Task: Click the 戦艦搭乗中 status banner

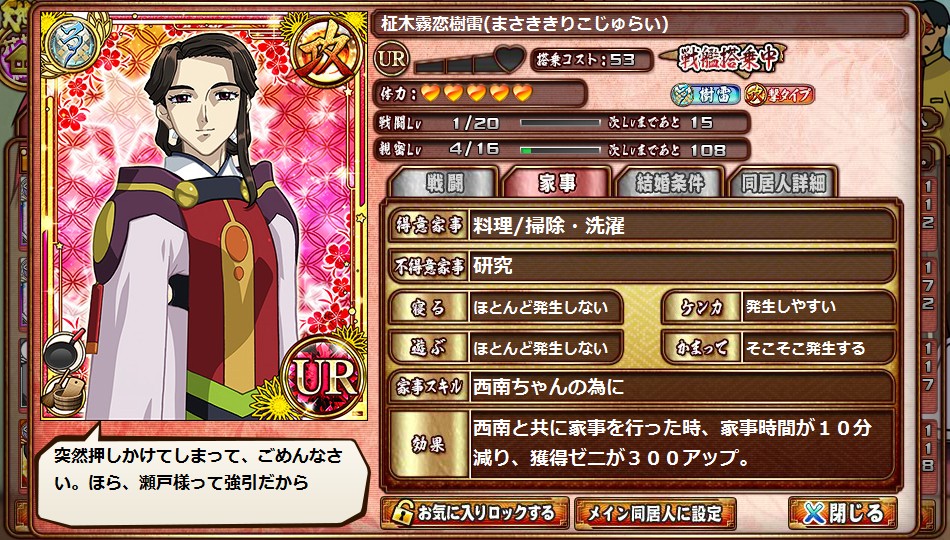Action: pos(723,59)
